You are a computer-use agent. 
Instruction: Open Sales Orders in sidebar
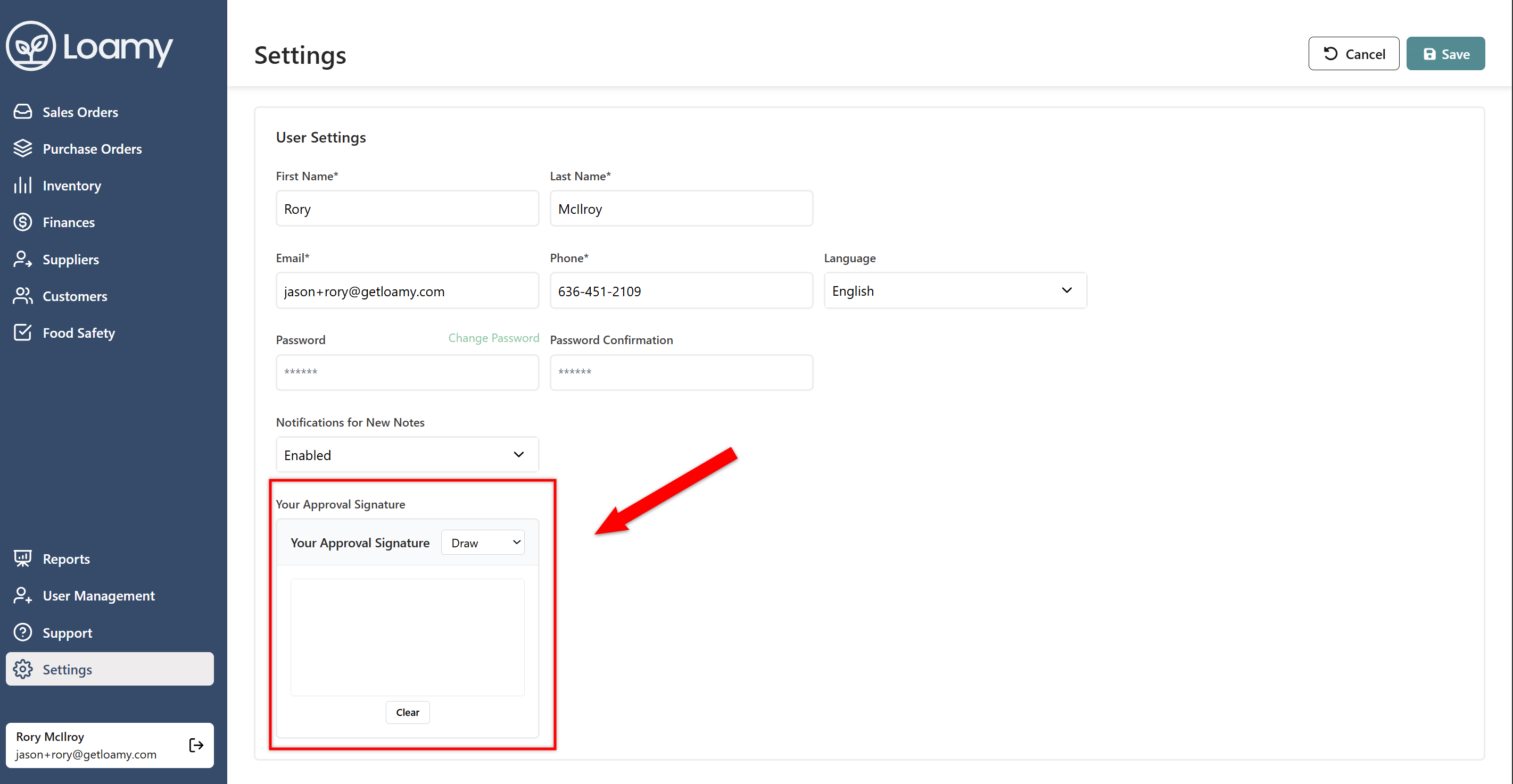[x=110, y=112]
